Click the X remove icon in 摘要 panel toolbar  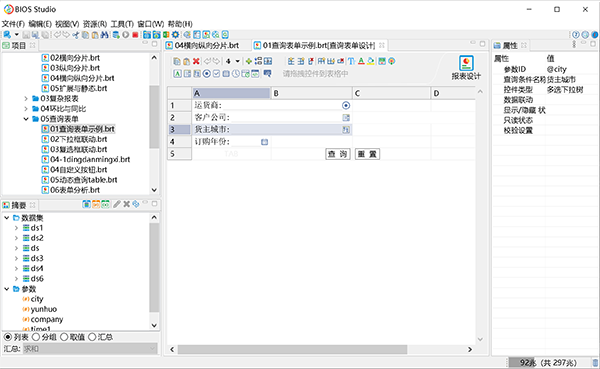[127, 204]
